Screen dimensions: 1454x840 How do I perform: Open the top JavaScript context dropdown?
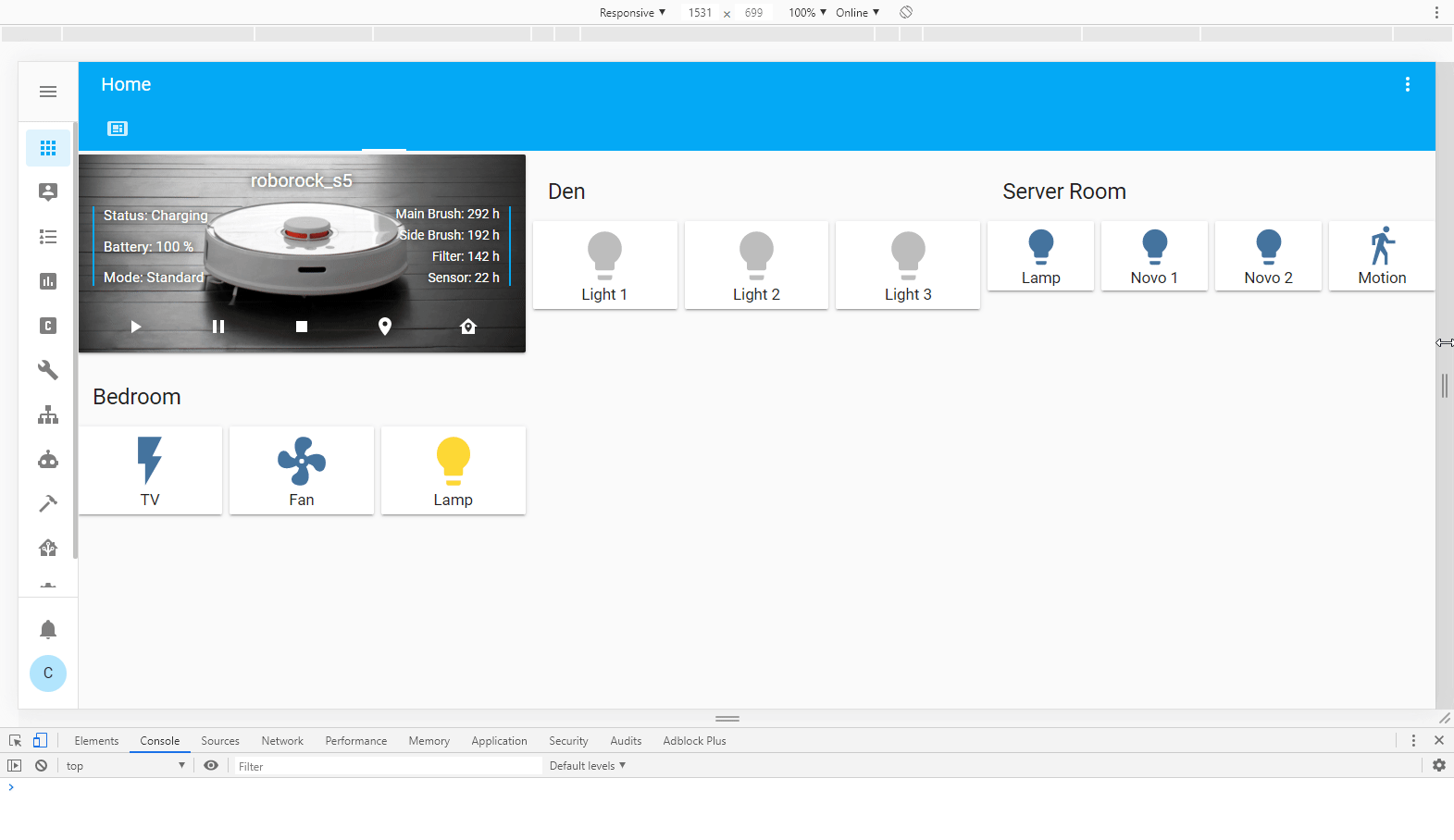click(126, 766)
